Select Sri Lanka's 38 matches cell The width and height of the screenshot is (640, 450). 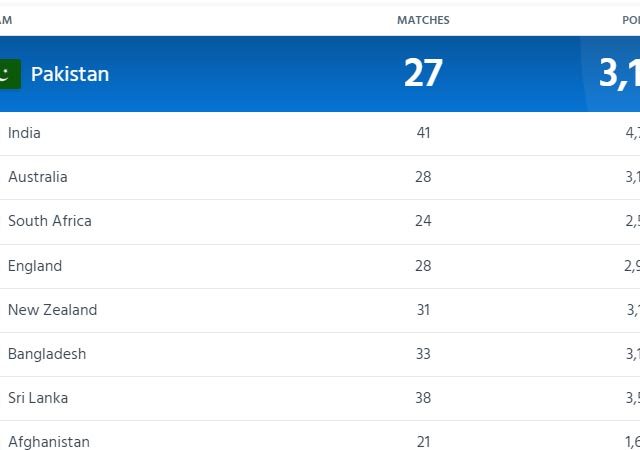click(x=423, y=398)
